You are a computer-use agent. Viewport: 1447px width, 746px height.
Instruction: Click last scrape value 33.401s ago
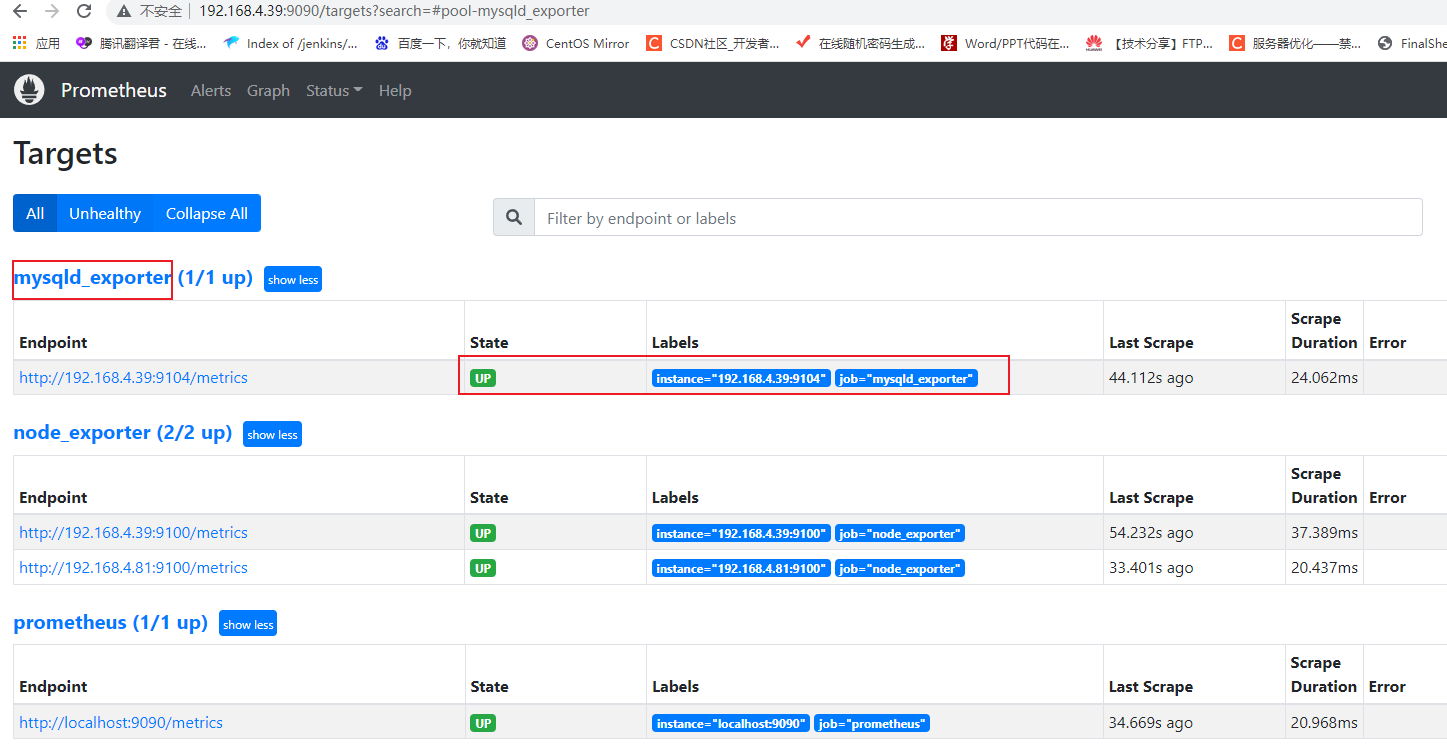click(1151, 568)
